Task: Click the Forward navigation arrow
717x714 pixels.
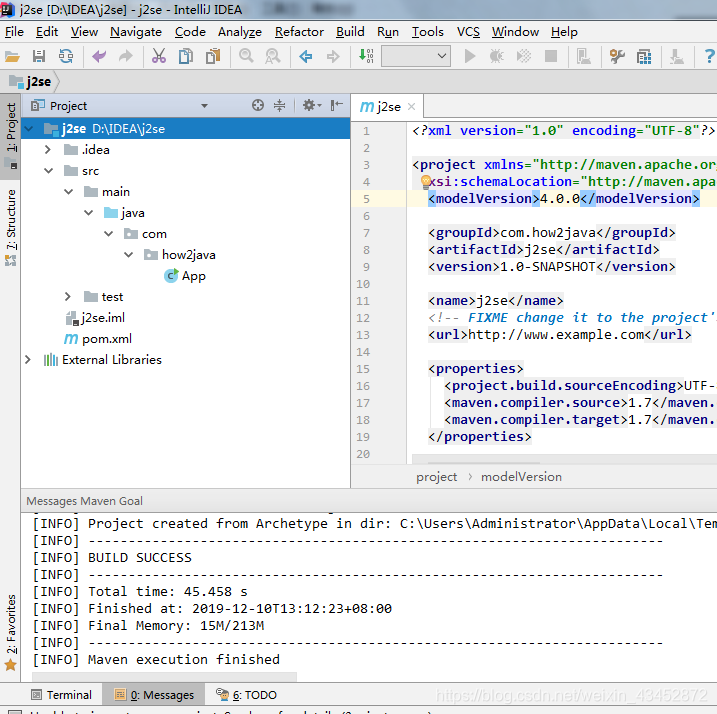Action: point(333,57)
